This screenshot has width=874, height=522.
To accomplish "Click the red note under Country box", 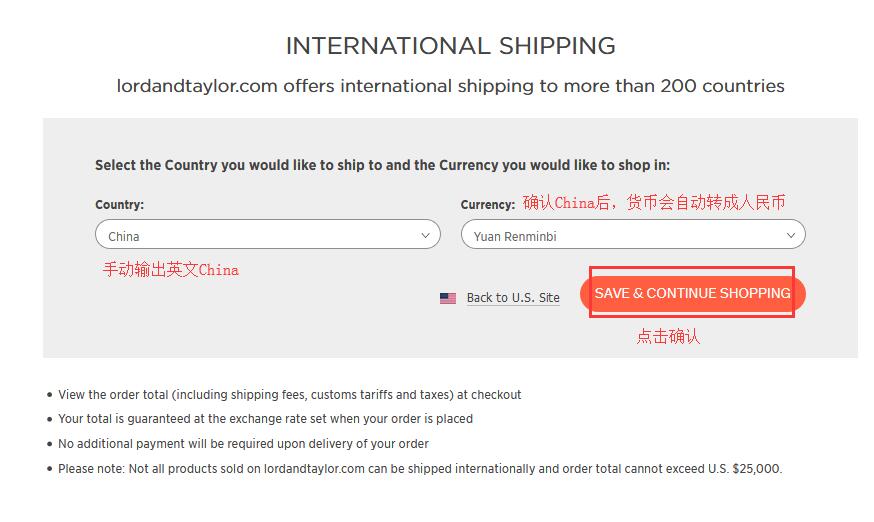I will point(171,270).
